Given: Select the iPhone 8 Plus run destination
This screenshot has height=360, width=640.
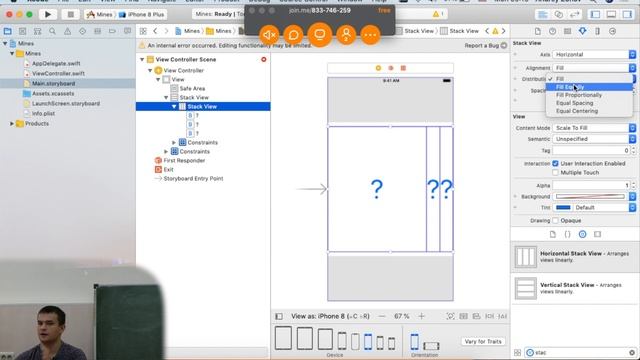Looking at the screenshot, I should (x=142, y=14).
